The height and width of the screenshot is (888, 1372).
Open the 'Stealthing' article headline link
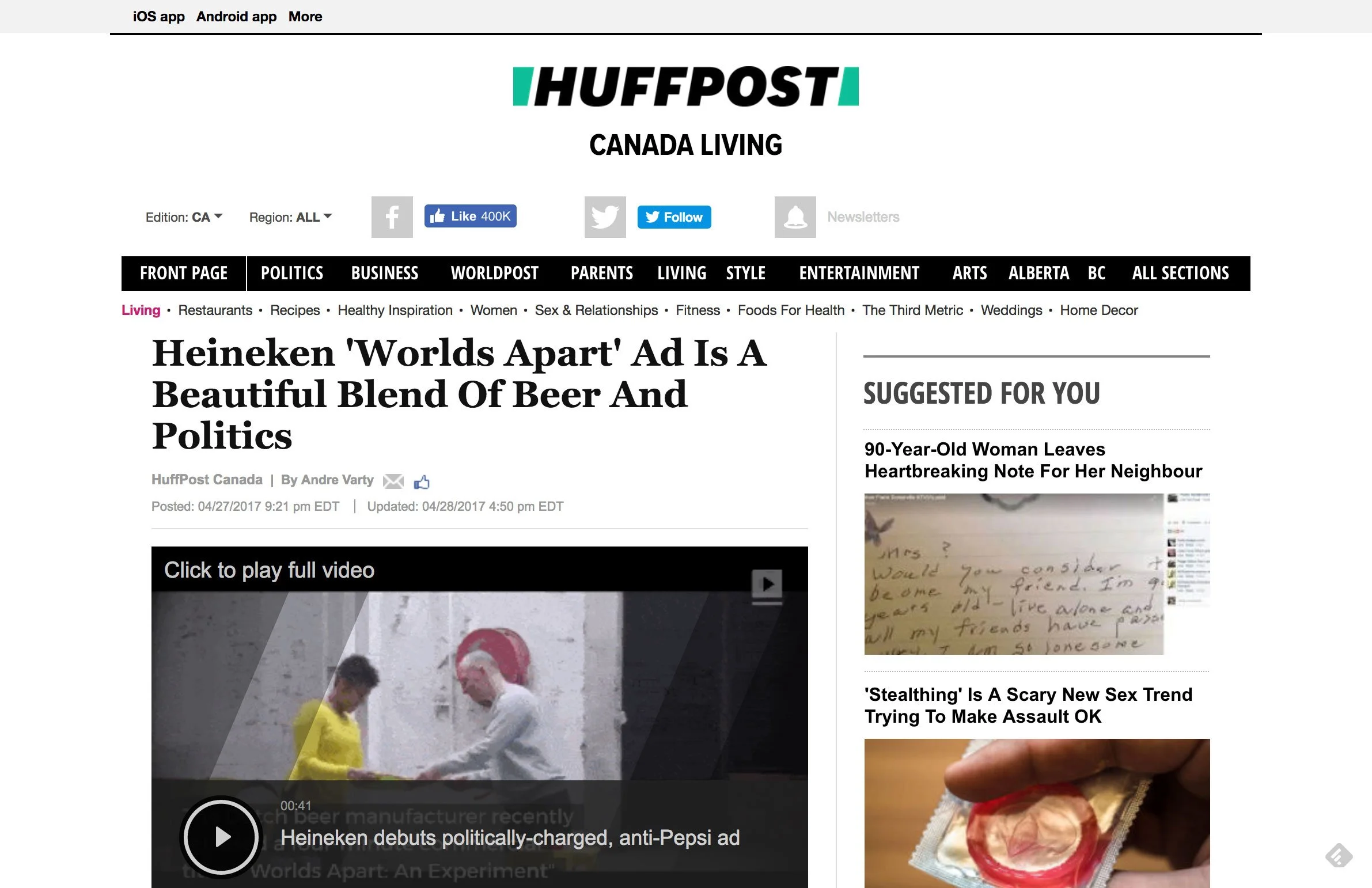click(1028, 705)
